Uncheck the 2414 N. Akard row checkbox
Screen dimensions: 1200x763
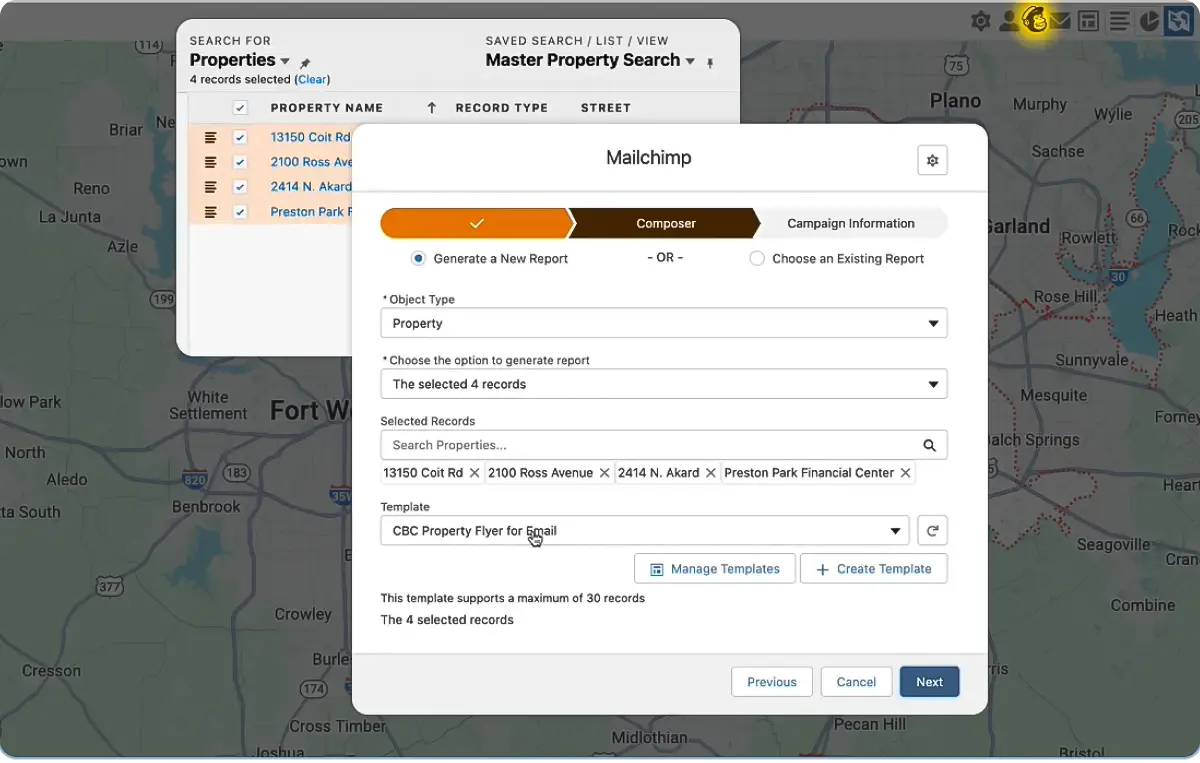pyautogui.click(x=240, y=187)
